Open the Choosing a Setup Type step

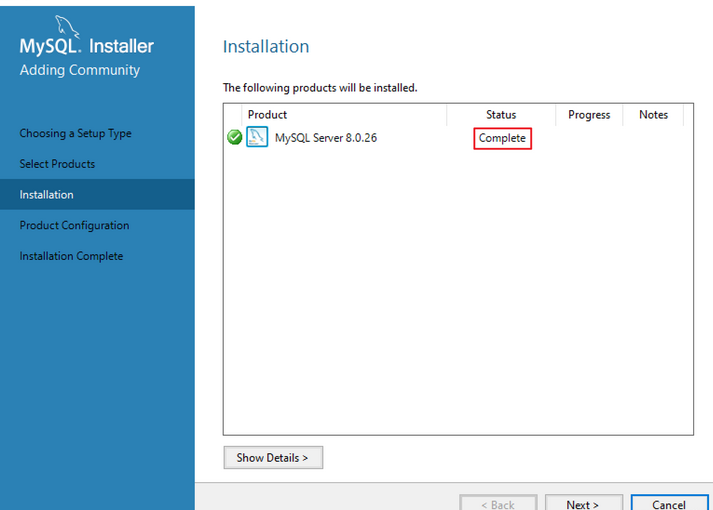coord(75,133)
